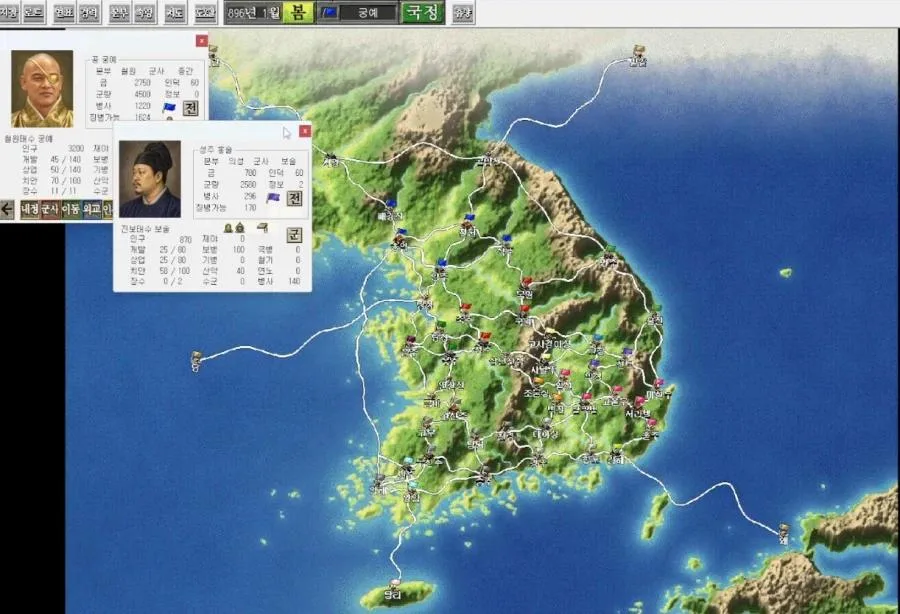Click the hammer icon in 보술 panel
Viewport: 900px width, 614px height.
263,228
